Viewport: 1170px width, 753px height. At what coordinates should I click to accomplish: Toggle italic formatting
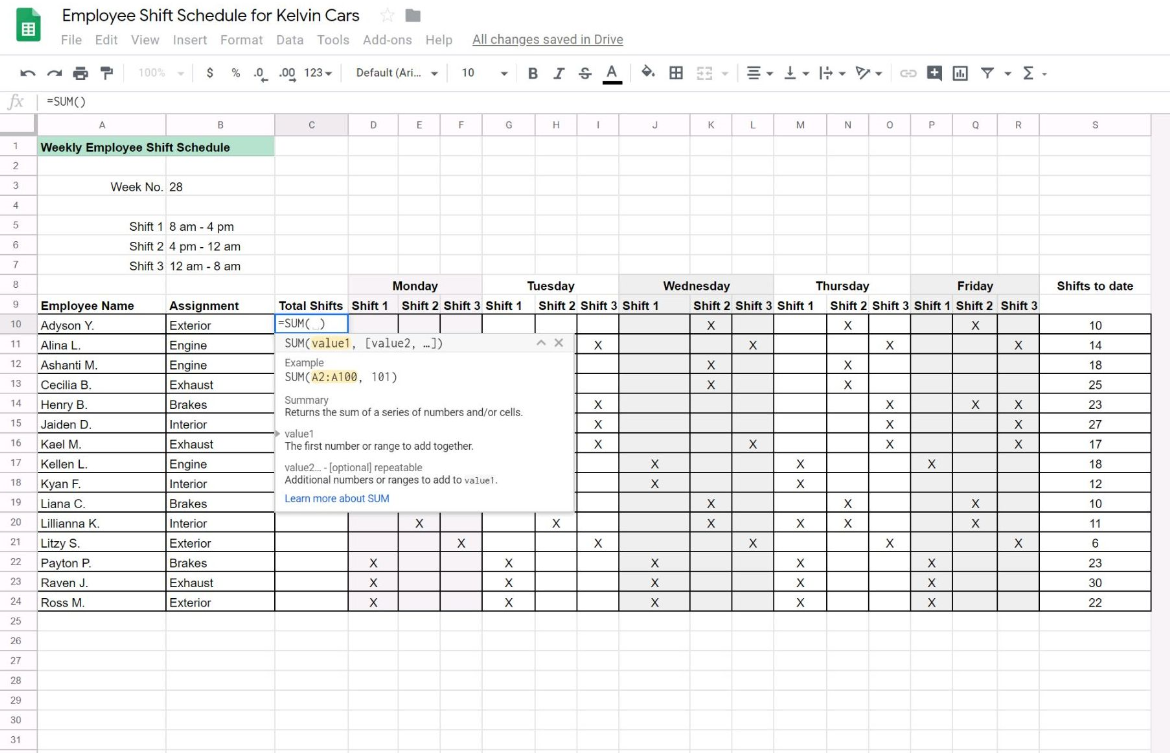click(x=558, y=73)
